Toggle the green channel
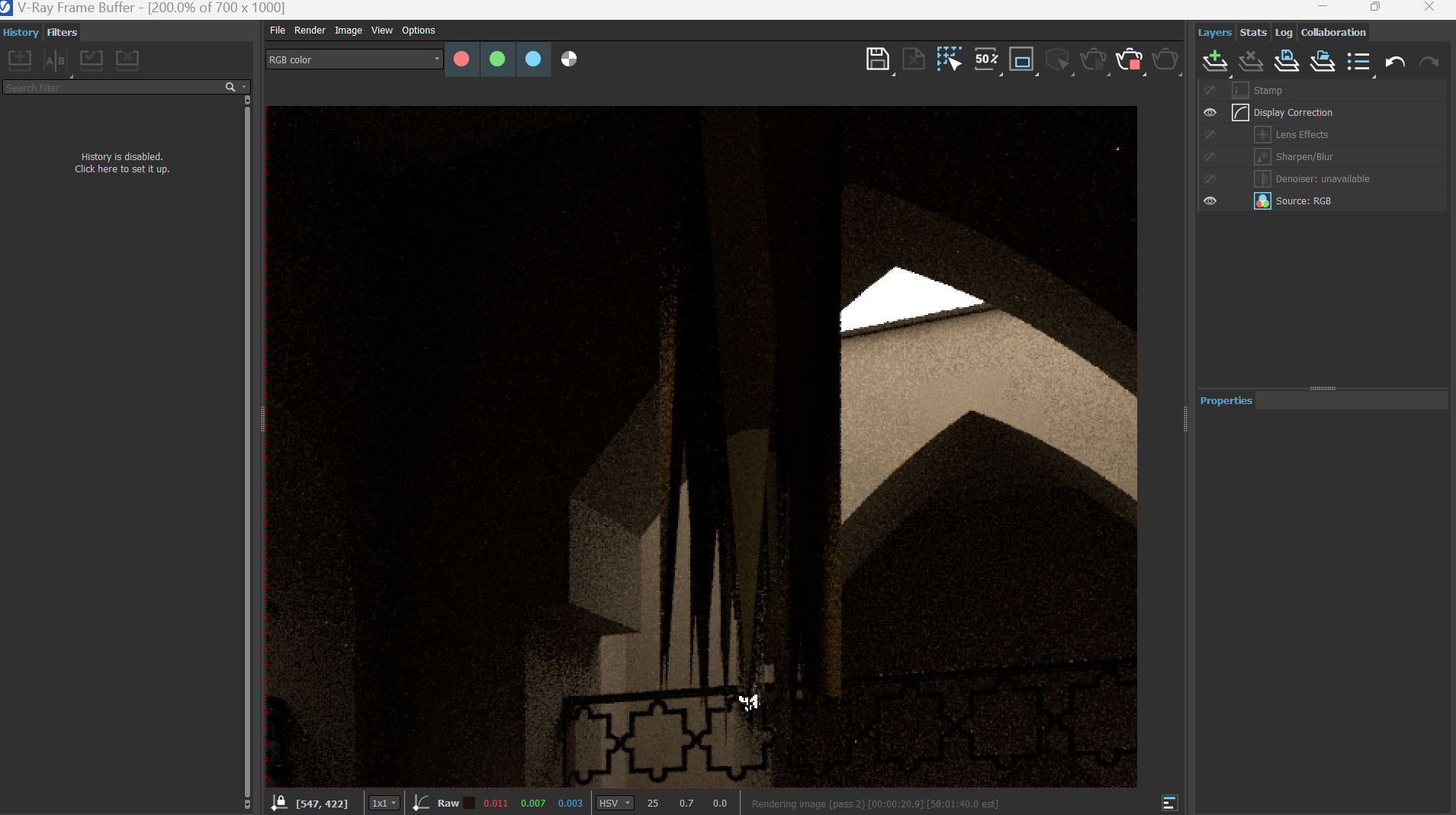The image size is (1456, 815). click(x=497, y=59)
